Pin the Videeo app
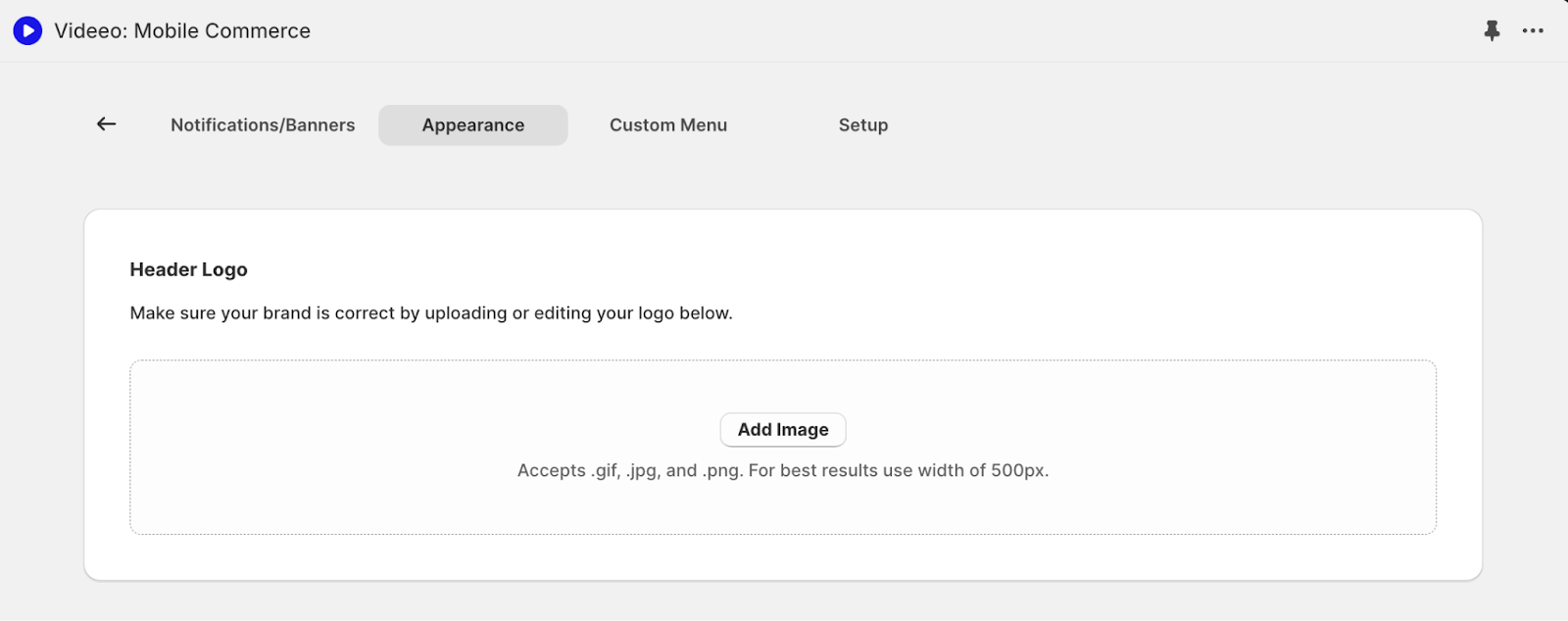This screenshot has height=621, width=1568. [1492, 31]
